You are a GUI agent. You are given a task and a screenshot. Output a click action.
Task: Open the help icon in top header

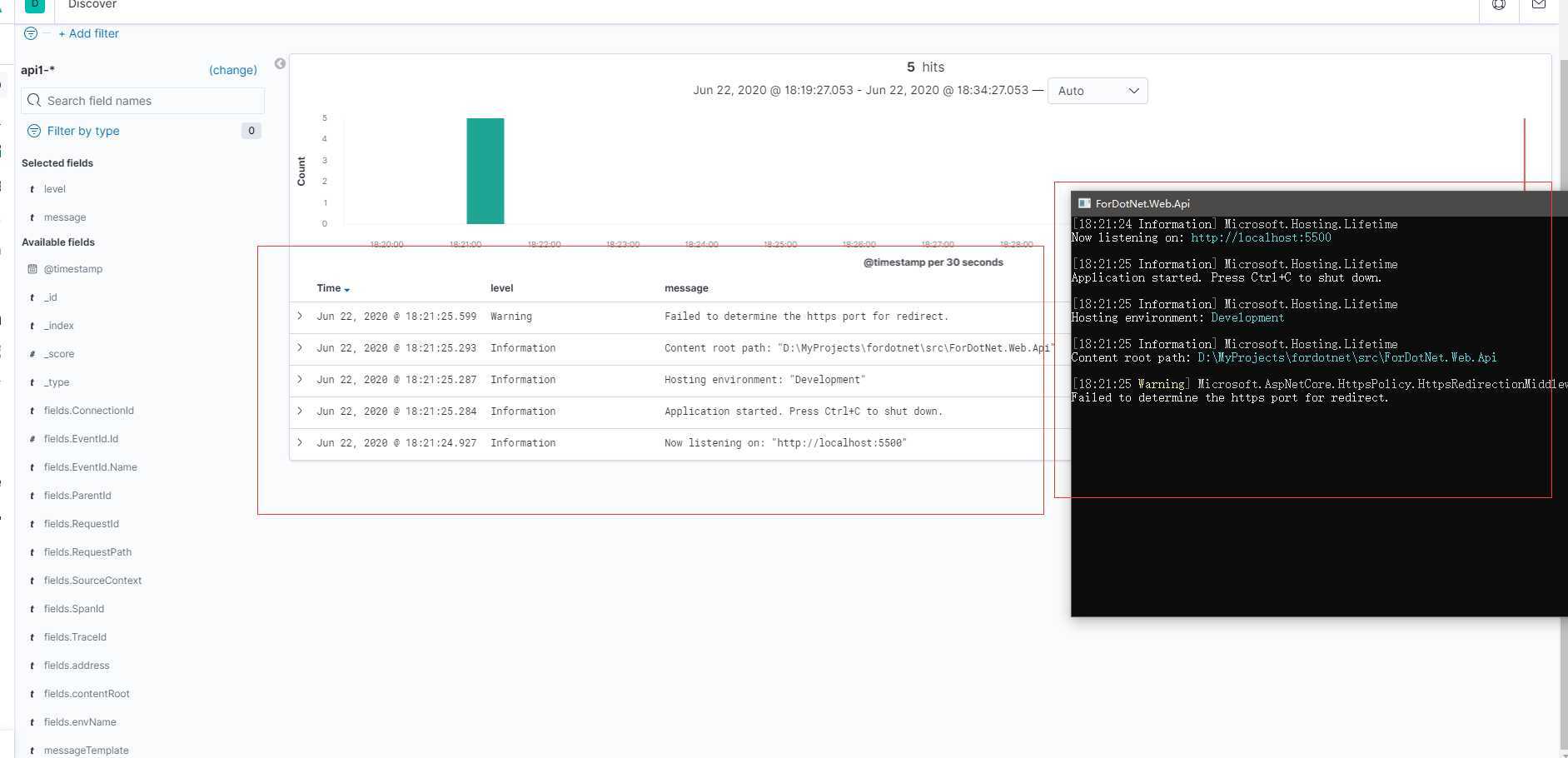point(1499,4)
